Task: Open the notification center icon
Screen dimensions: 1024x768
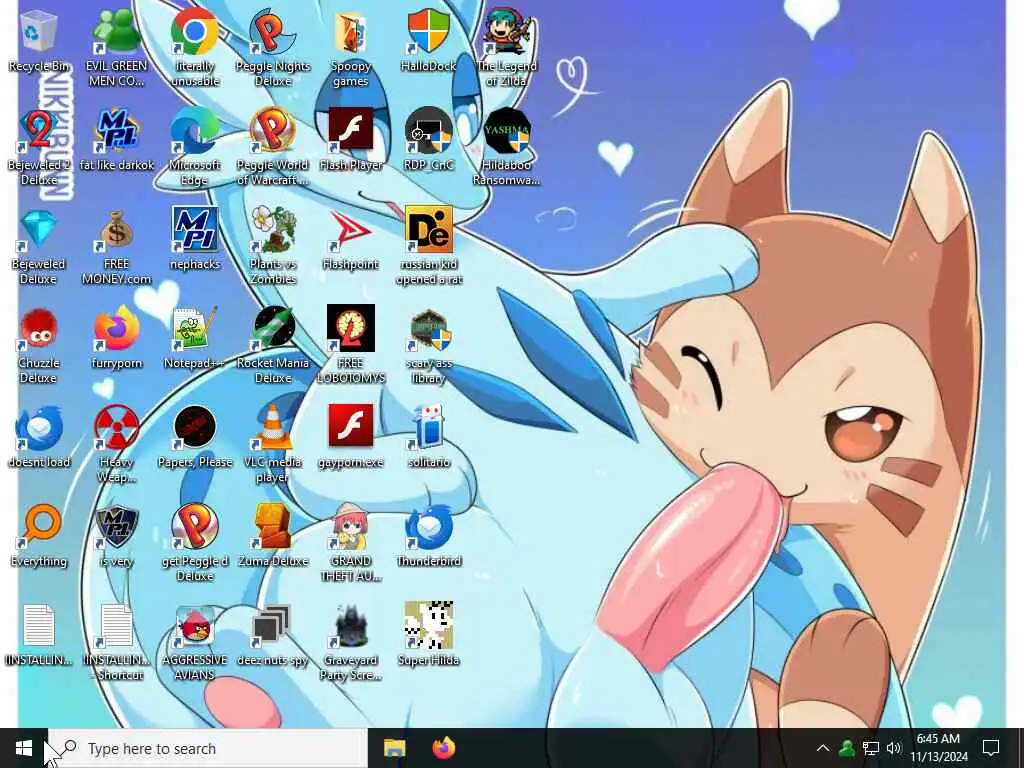Action: [991, 748]
